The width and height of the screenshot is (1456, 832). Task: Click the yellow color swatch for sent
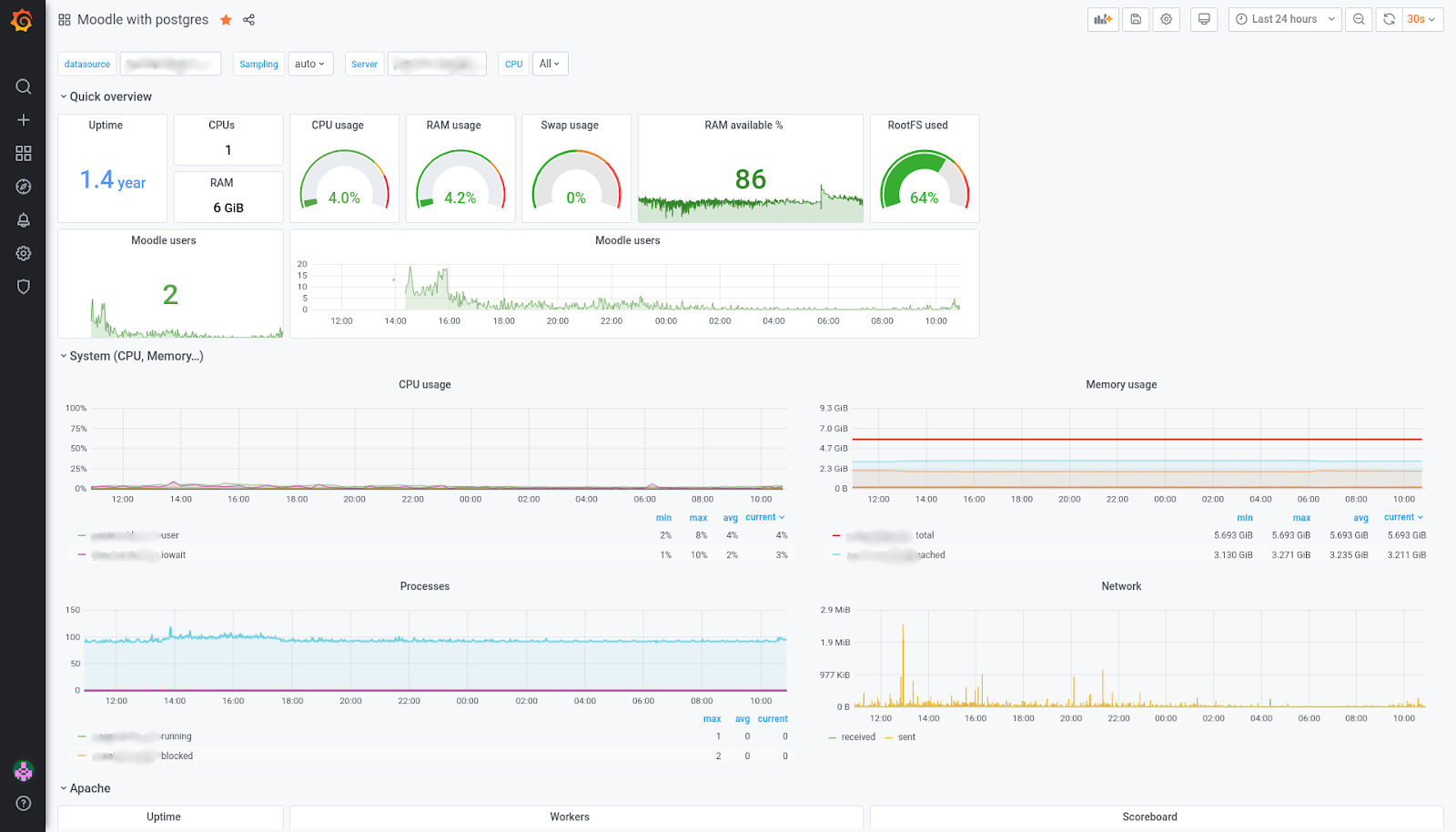point(889,737)
